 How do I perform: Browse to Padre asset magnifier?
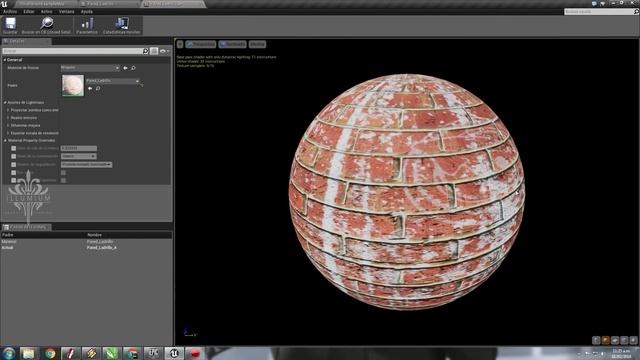click(x=98, y=88)
